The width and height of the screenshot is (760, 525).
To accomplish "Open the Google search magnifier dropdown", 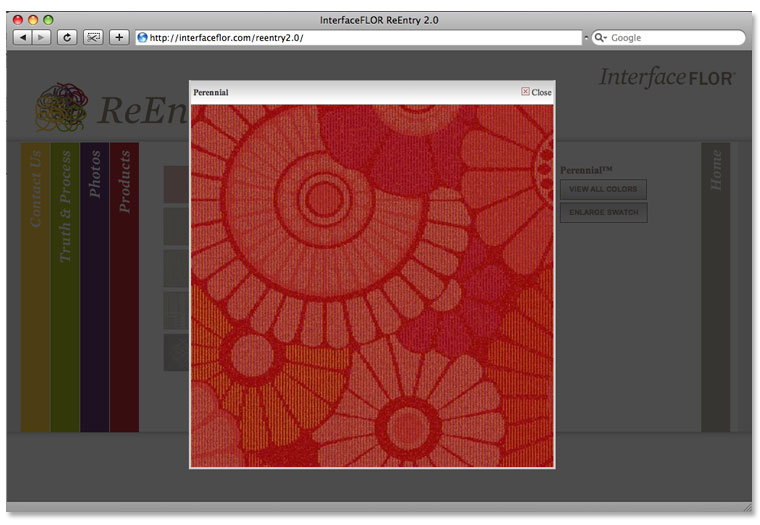I will [x=601, y=37].
